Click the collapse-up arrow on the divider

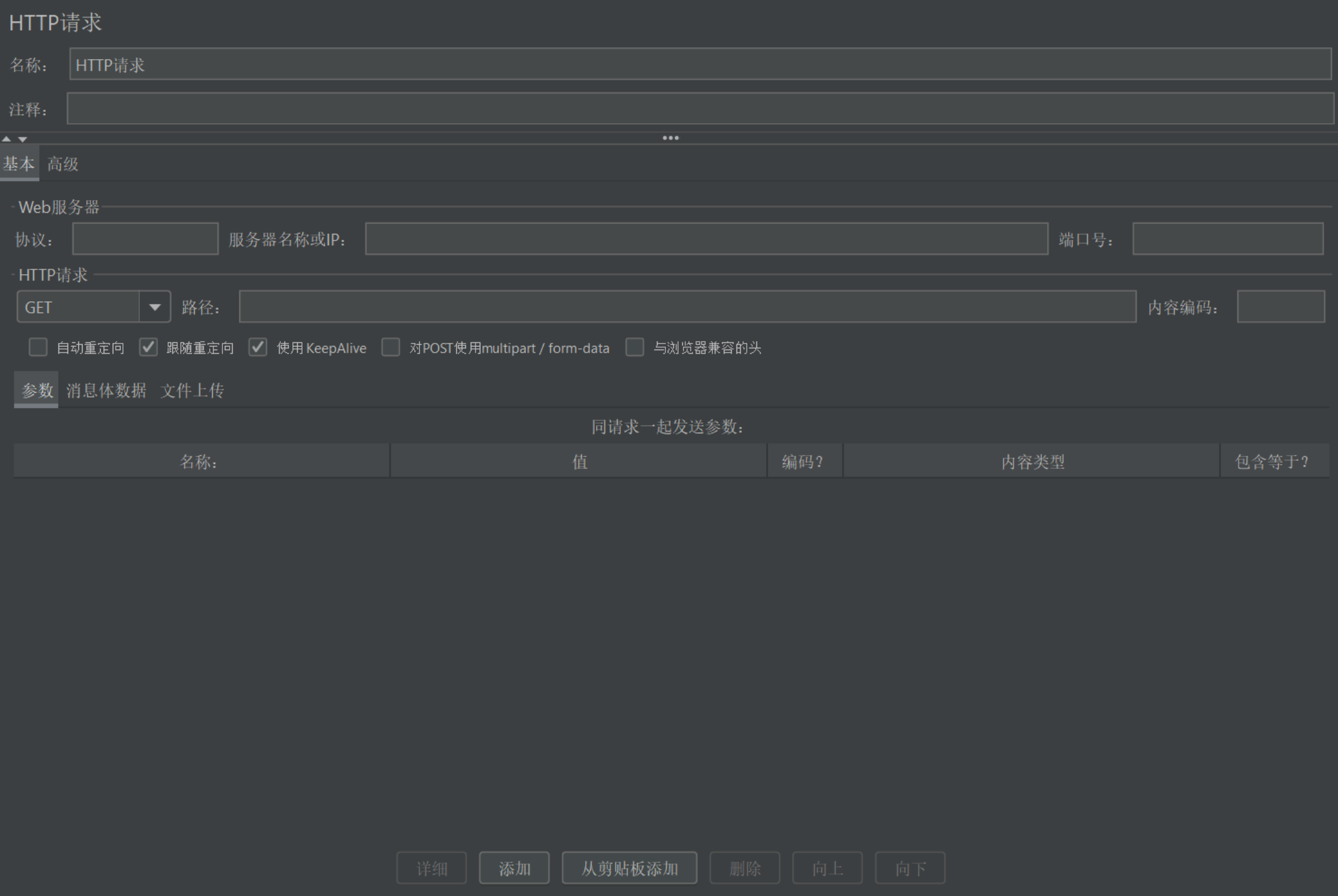(7, 139)
